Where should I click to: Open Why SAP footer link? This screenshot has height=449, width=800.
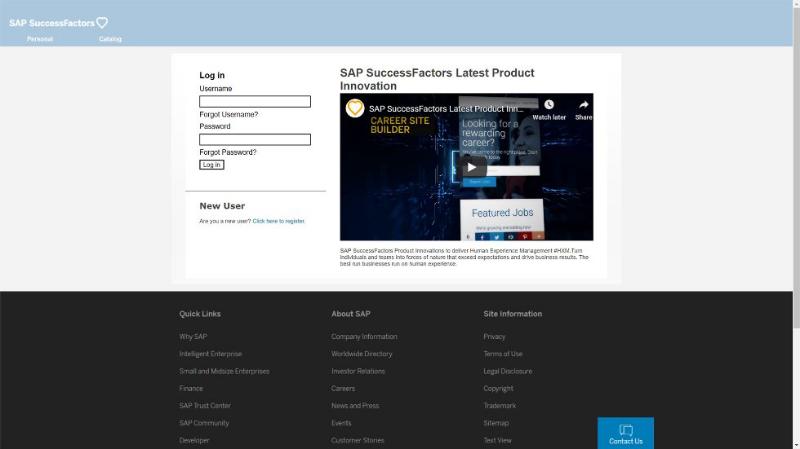click(x=193, y=337)
